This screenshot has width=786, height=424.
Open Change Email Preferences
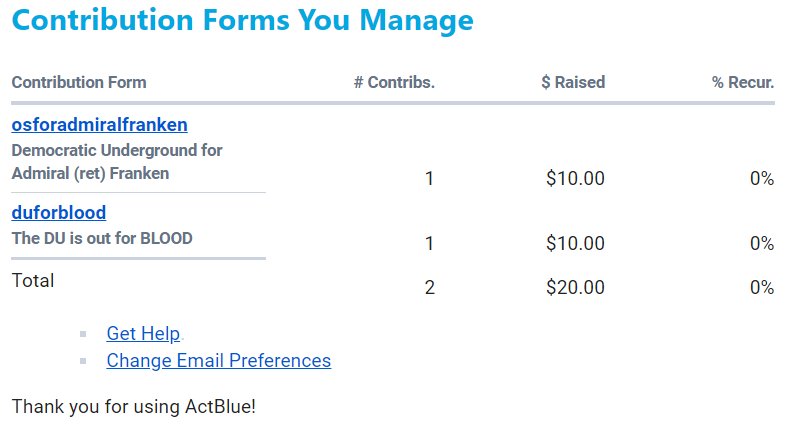point(218,360)
